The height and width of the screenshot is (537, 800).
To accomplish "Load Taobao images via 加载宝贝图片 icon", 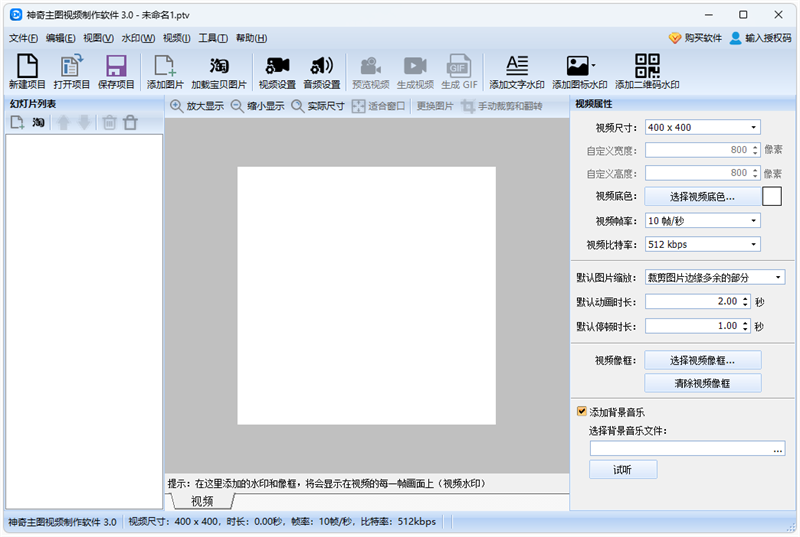I will pyautogui.click(x=218, y=72).
